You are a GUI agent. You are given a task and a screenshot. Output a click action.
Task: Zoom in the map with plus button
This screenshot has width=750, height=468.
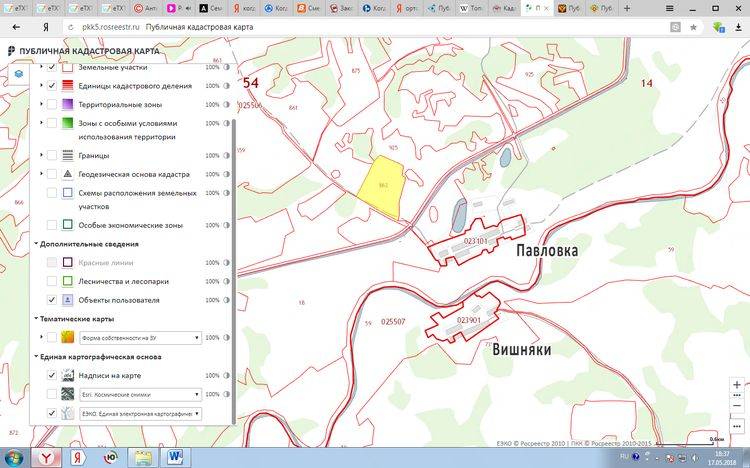pos(737,384)
